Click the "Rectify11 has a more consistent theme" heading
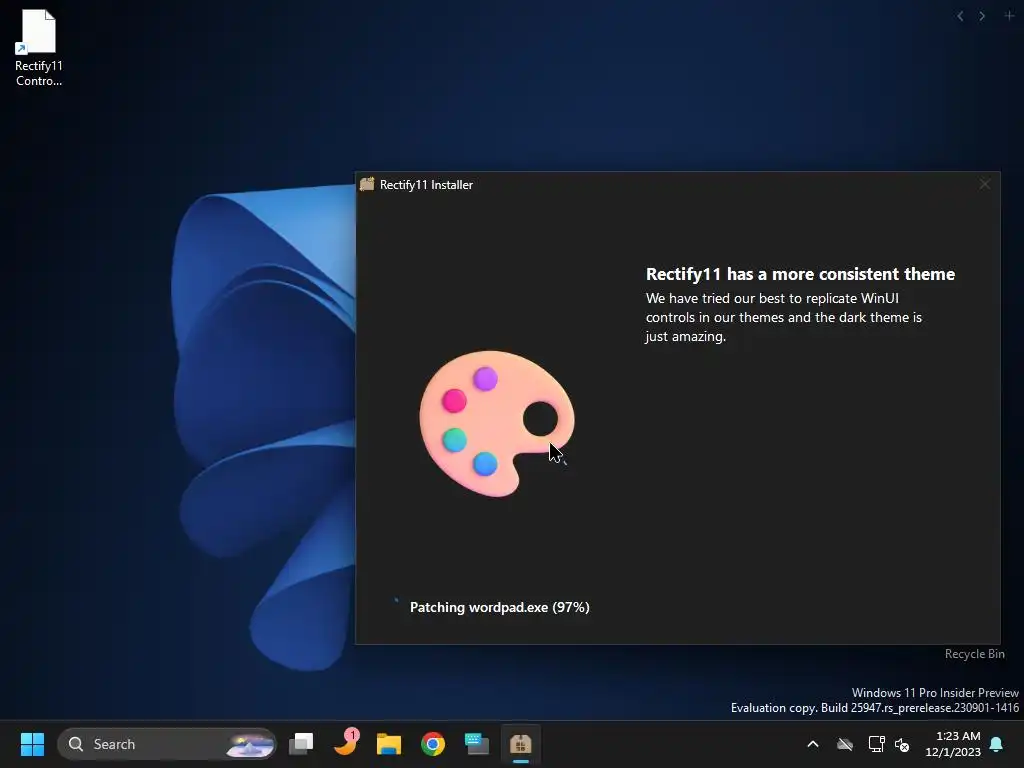The width and height of the screenshot is (1024, 768). tap(800, 274)
